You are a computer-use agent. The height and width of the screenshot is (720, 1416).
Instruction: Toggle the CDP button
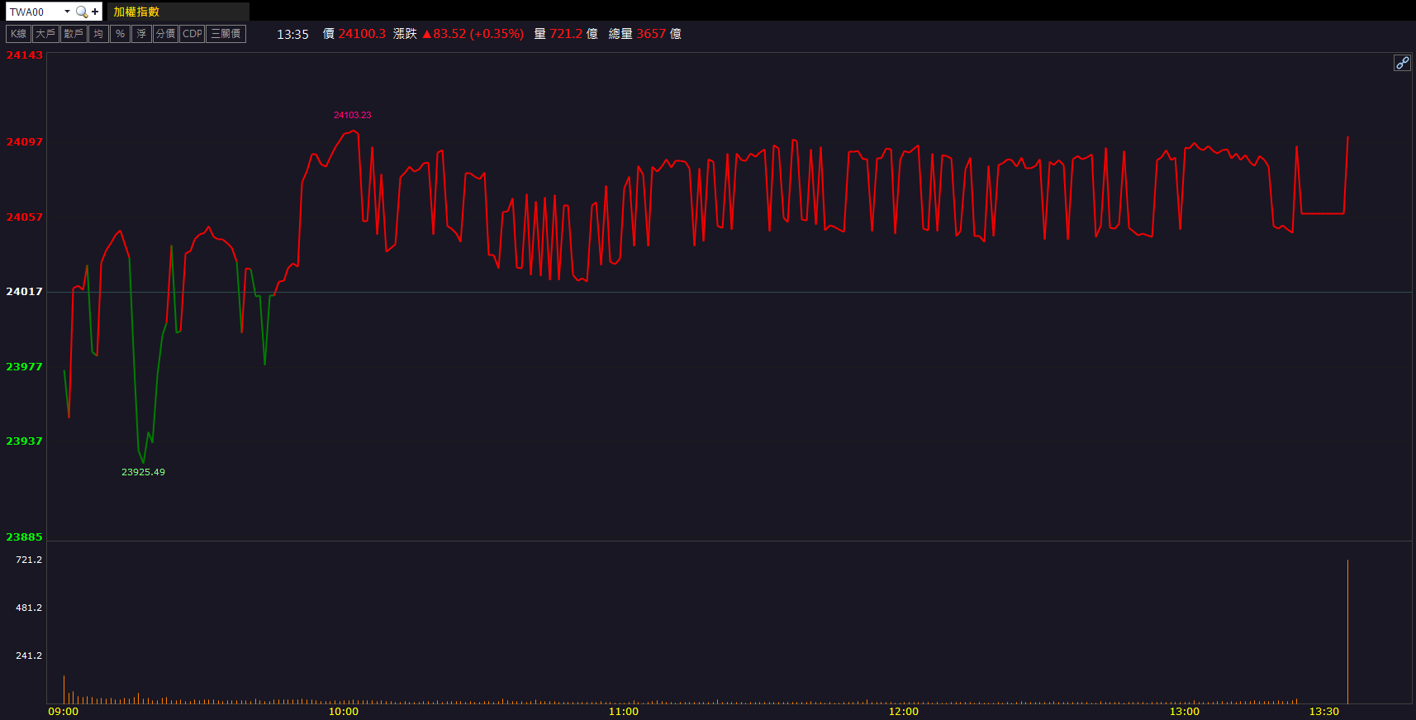[x=192, y=34]
